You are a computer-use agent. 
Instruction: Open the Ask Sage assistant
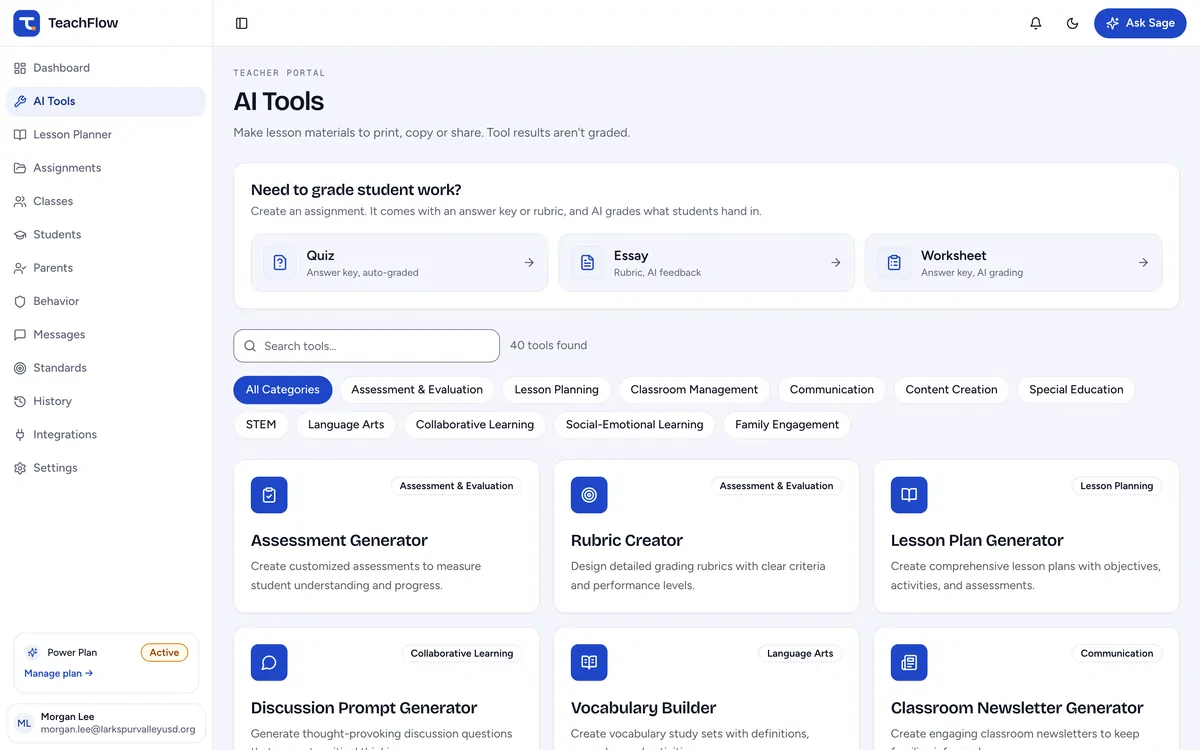pyautogui.click(x=1140, y=23)
